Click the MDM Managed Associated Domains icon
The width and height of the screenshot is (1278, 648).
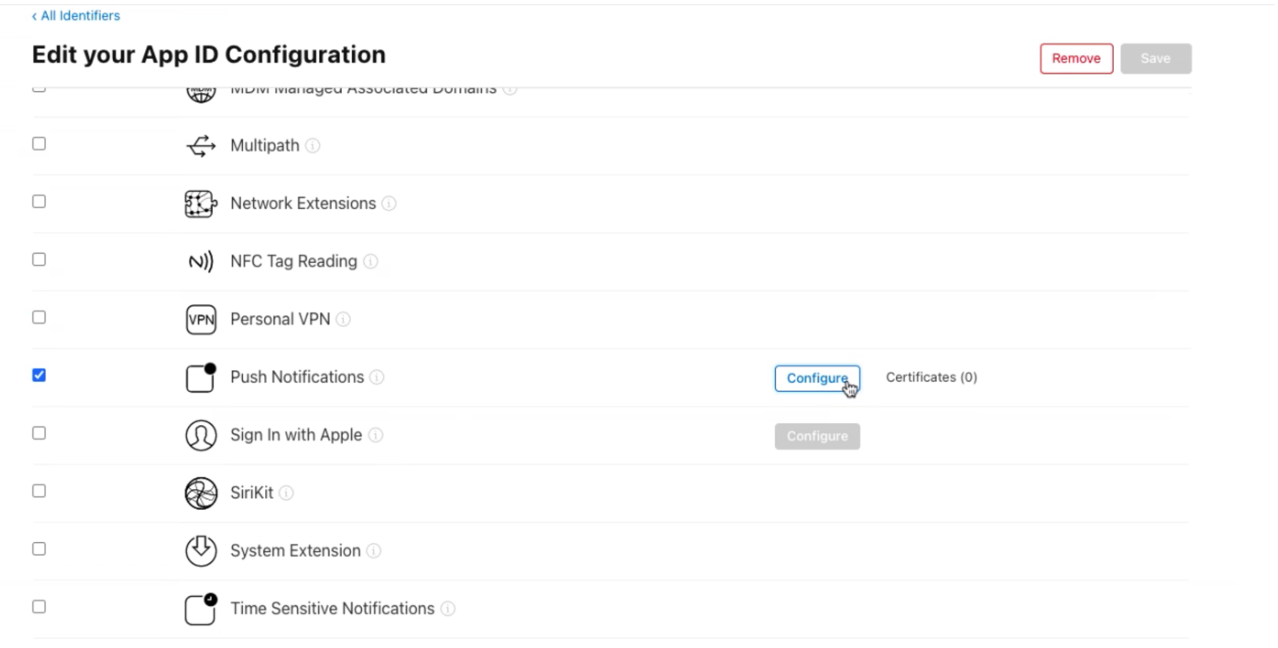pyautogui.click(x=200, y=89)
